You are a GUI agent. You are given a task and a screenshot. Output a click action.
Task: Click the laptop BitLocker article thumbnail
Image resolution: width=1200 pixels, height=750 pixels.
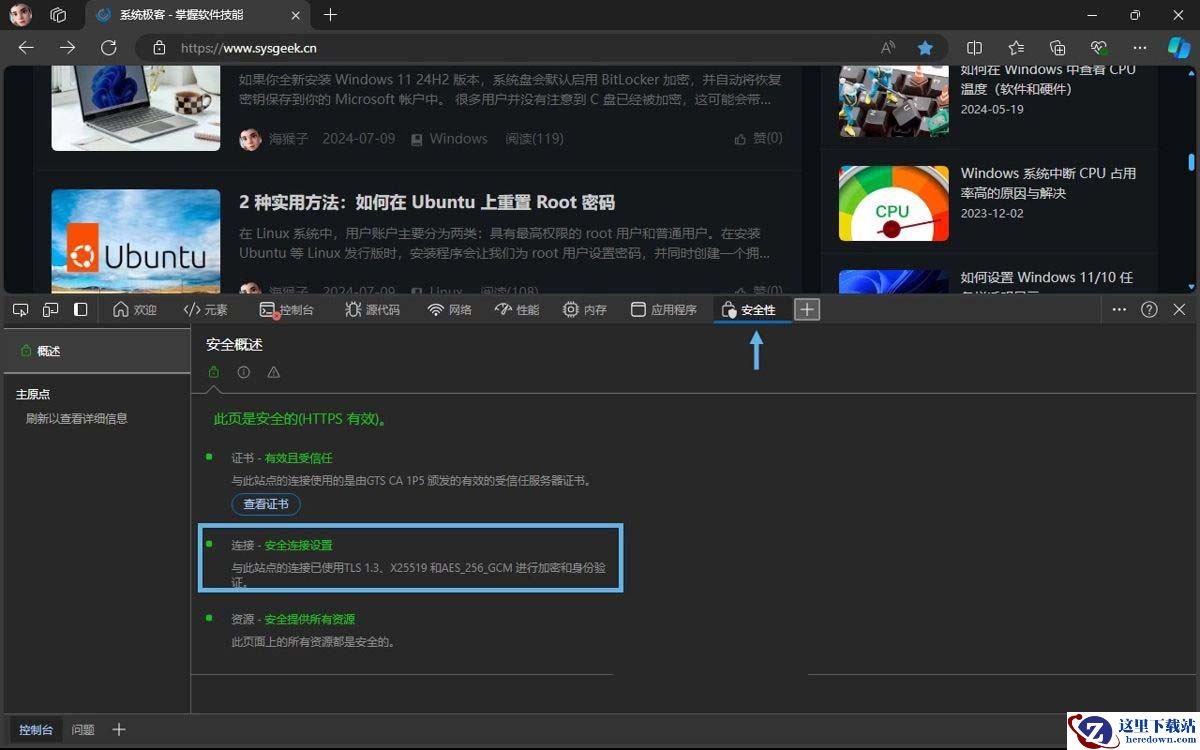136,108
